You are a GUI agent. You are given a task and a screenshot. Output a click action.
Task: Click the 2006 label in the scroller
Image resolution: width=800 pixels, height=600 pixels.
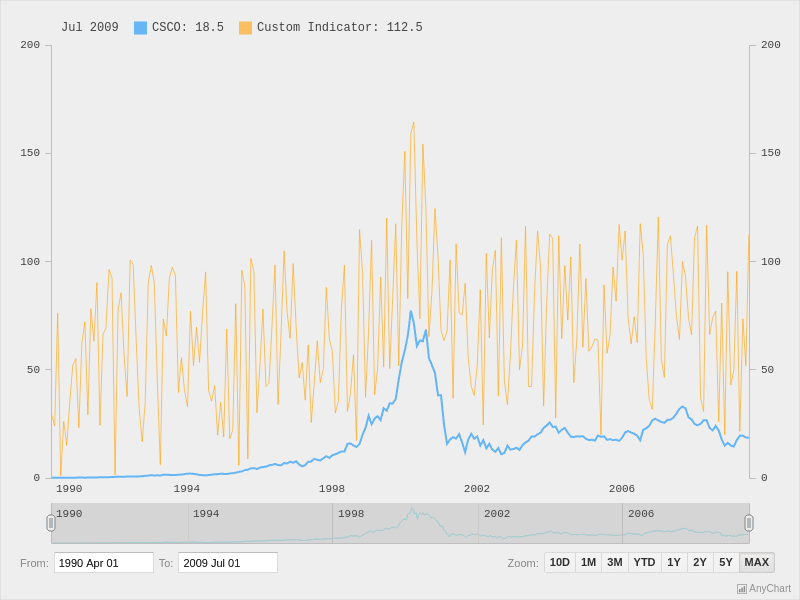(x=641, y=514)
